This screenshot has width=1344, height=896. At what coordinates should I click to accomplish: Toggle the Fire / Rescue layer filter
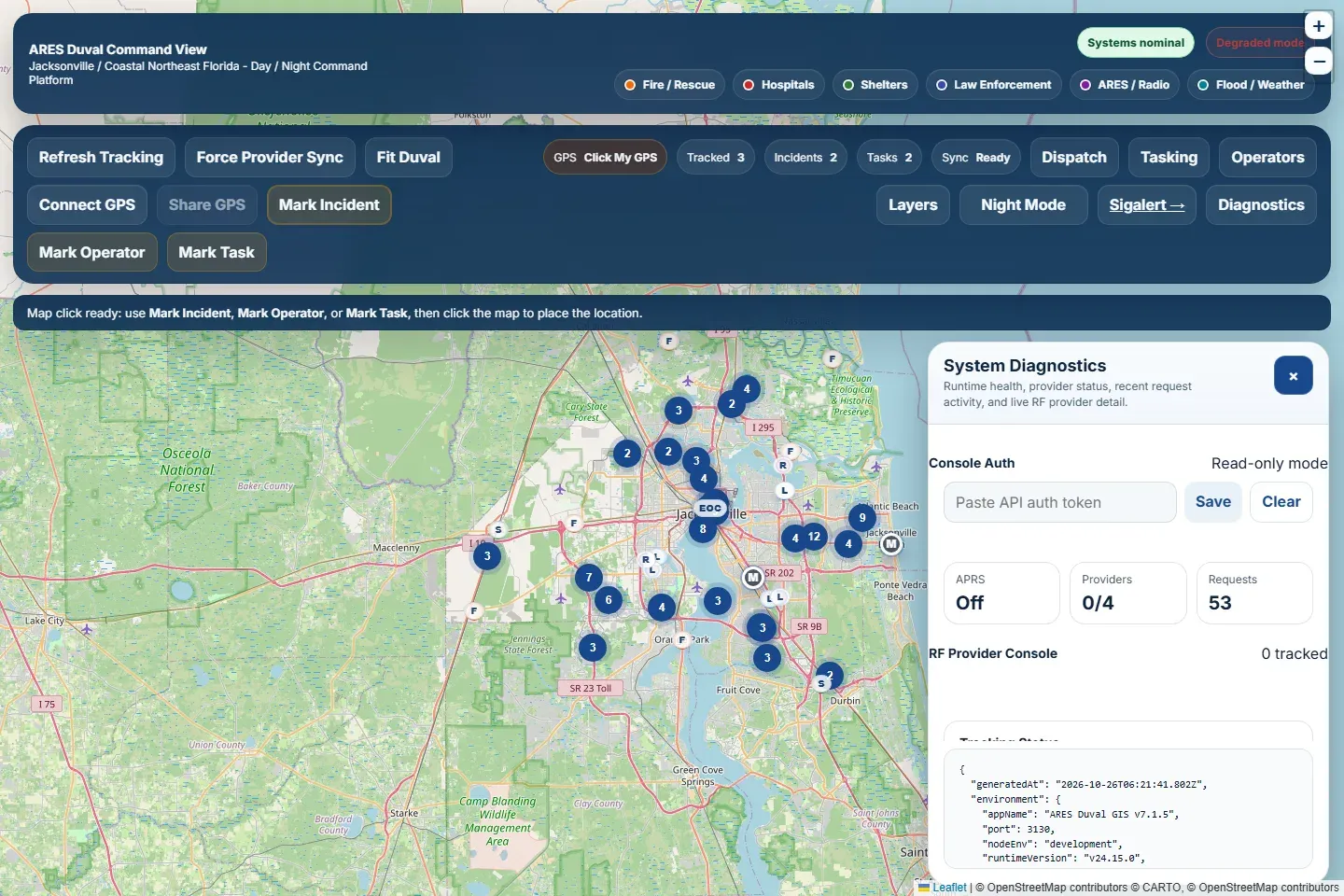669,85
